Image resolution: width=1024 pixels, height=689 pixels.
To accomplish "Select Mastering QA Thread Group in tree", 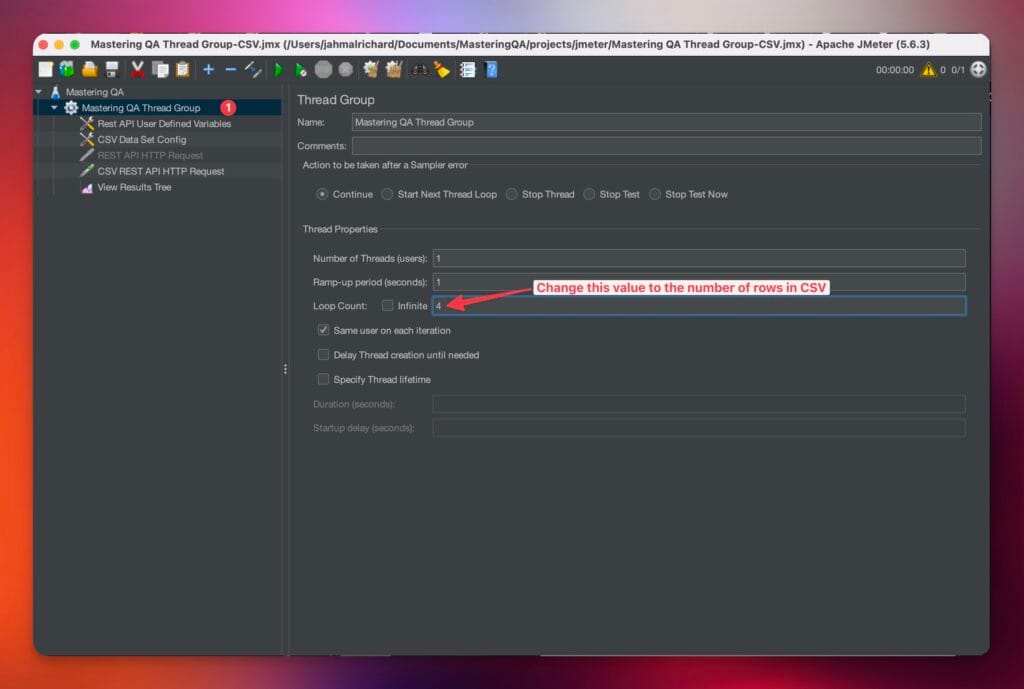I will (141, 108).
